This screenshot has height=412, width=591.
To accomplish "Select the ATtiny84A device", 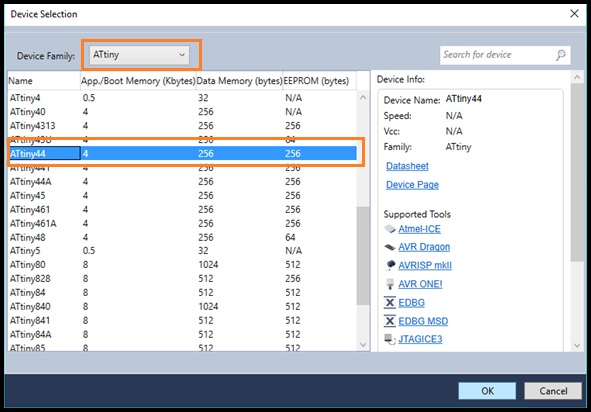I will coord(182,334).
